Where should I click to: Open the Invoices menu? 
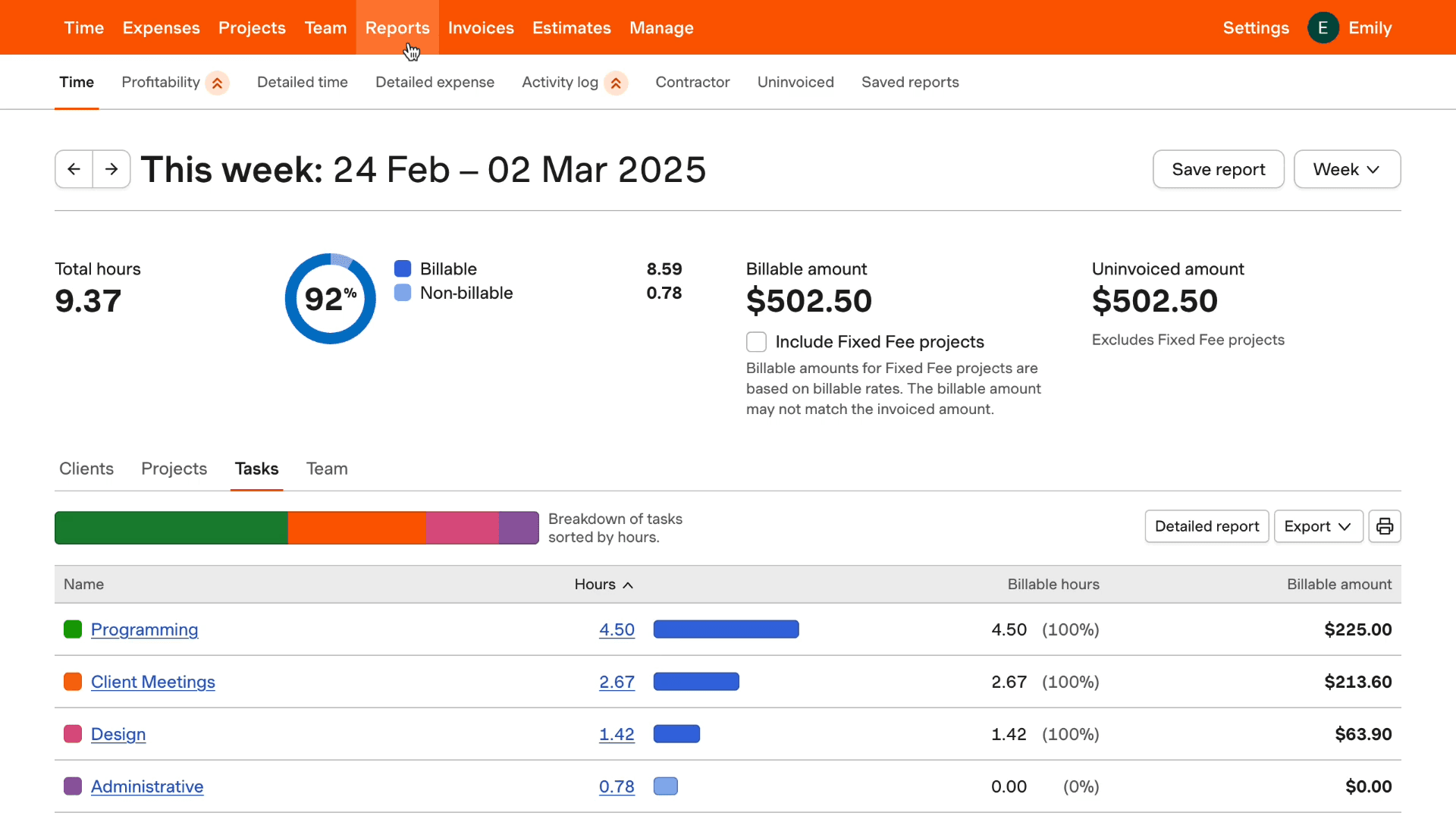tap(481, 28)
